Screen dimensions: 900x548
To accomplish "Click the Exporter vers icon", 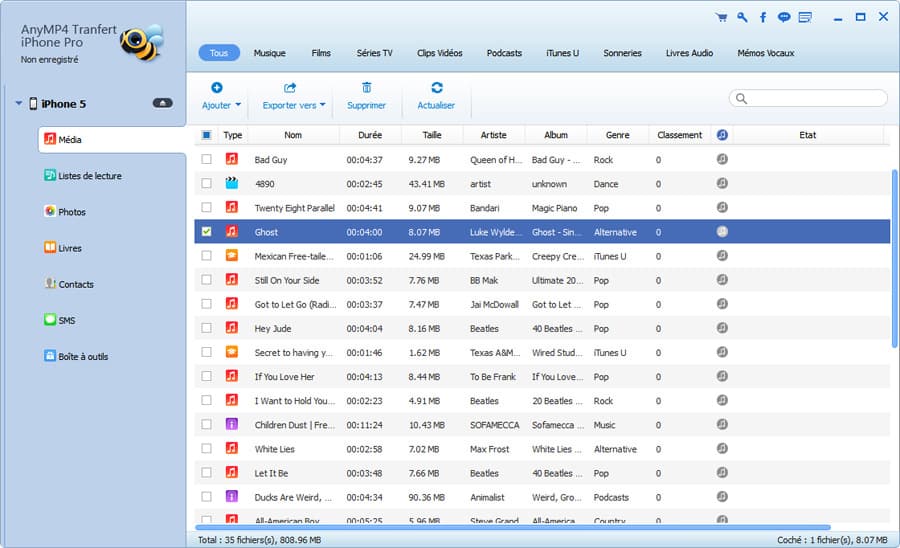I will click(290, 87).
